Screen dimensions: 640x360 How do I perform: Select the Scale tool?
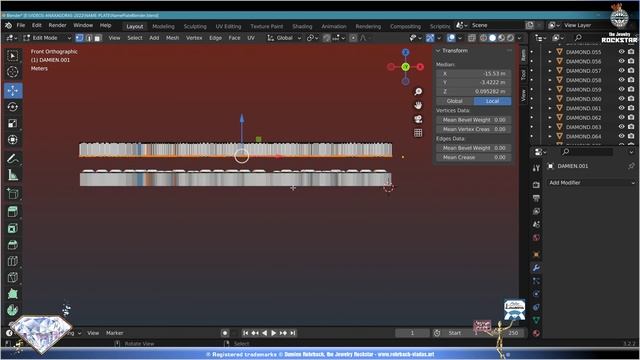pyautogui.click(x=13, y=123)
